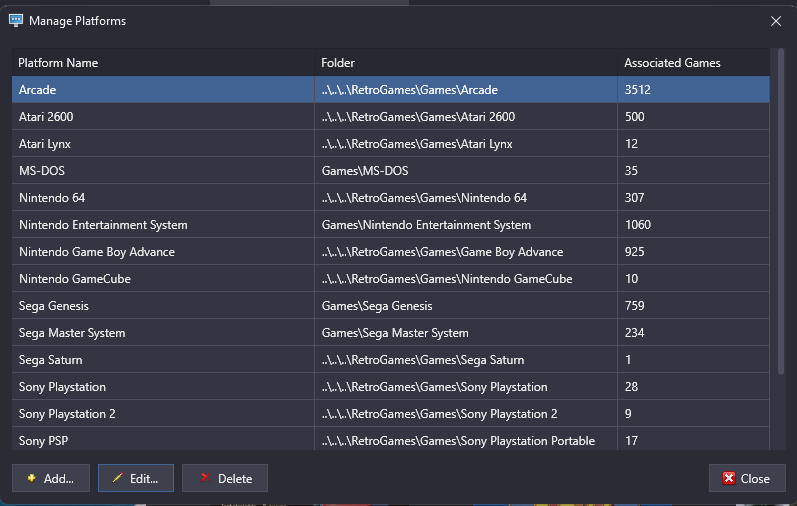
Task: Click the pencil icon on Edit button
Action: tap(117, 478)
